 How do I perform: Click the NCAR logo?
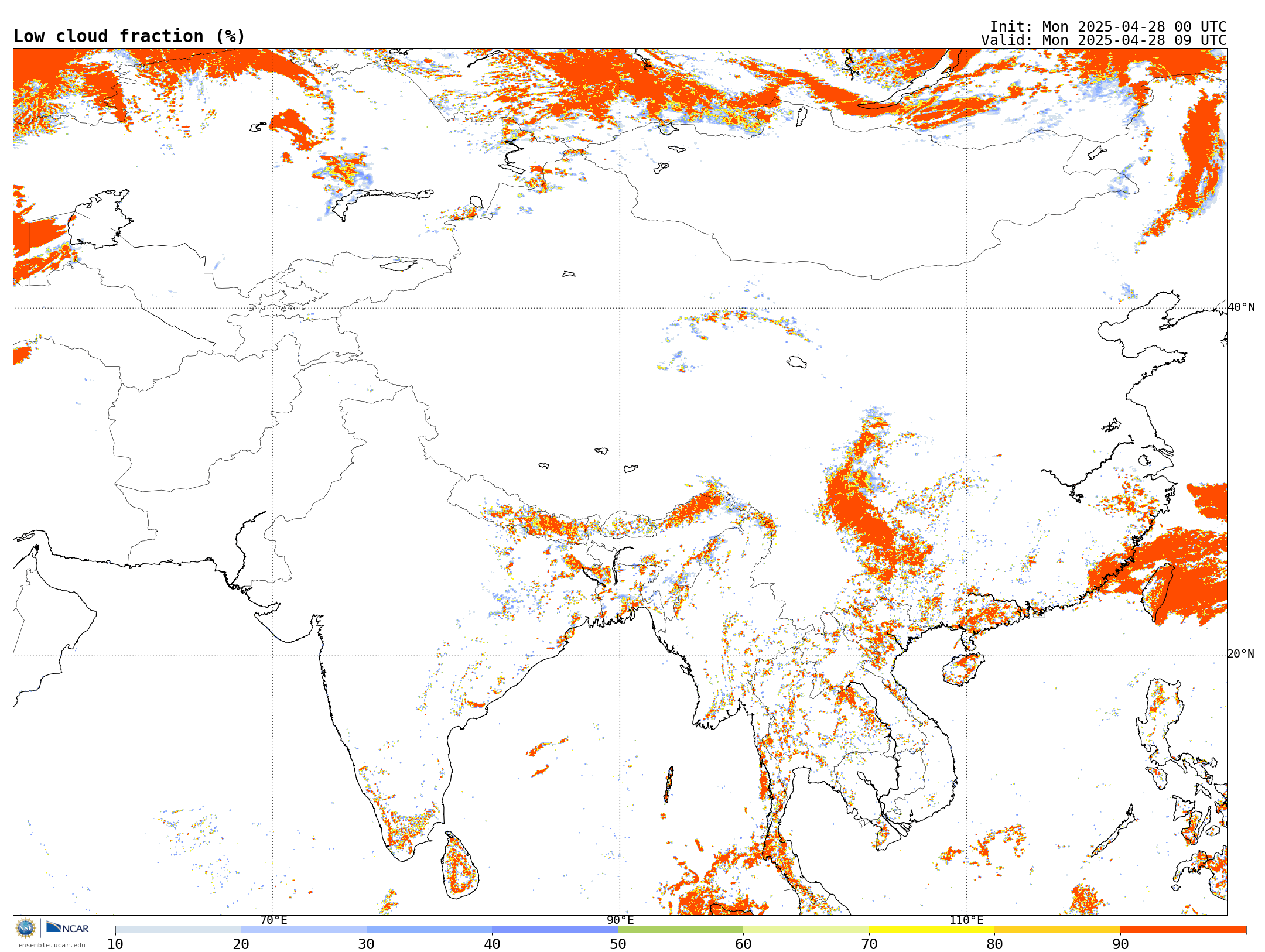click(67, 928)
